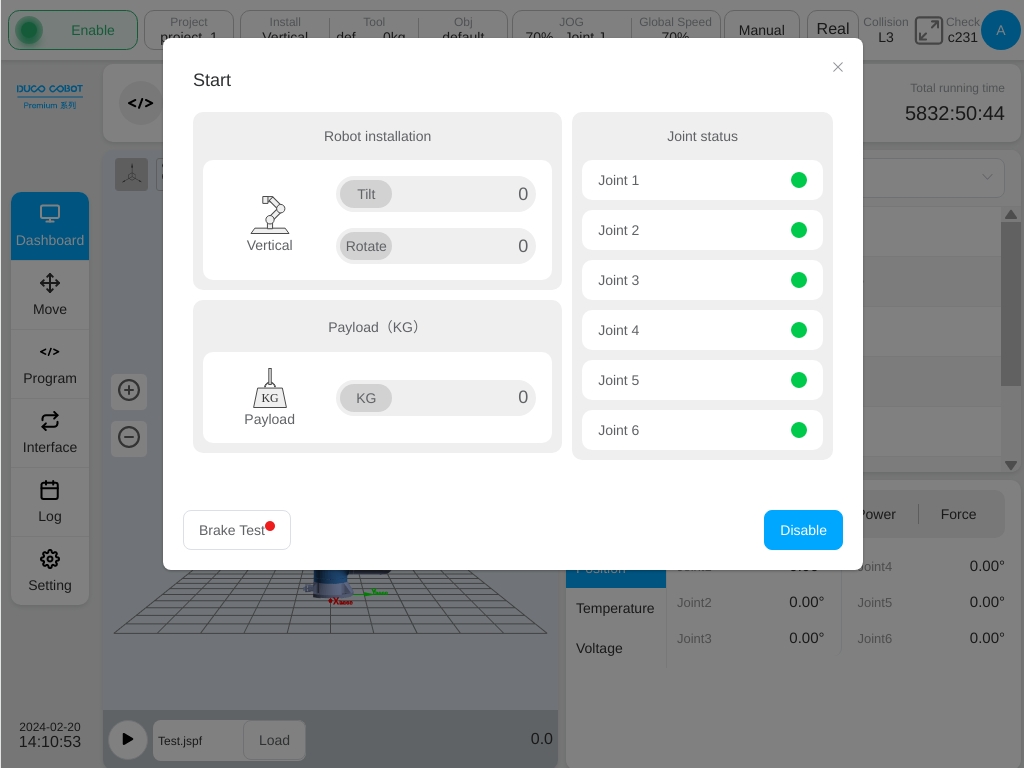Click the Payload KG weight icon
The image size is (1024, 768).
coord(270,388)
